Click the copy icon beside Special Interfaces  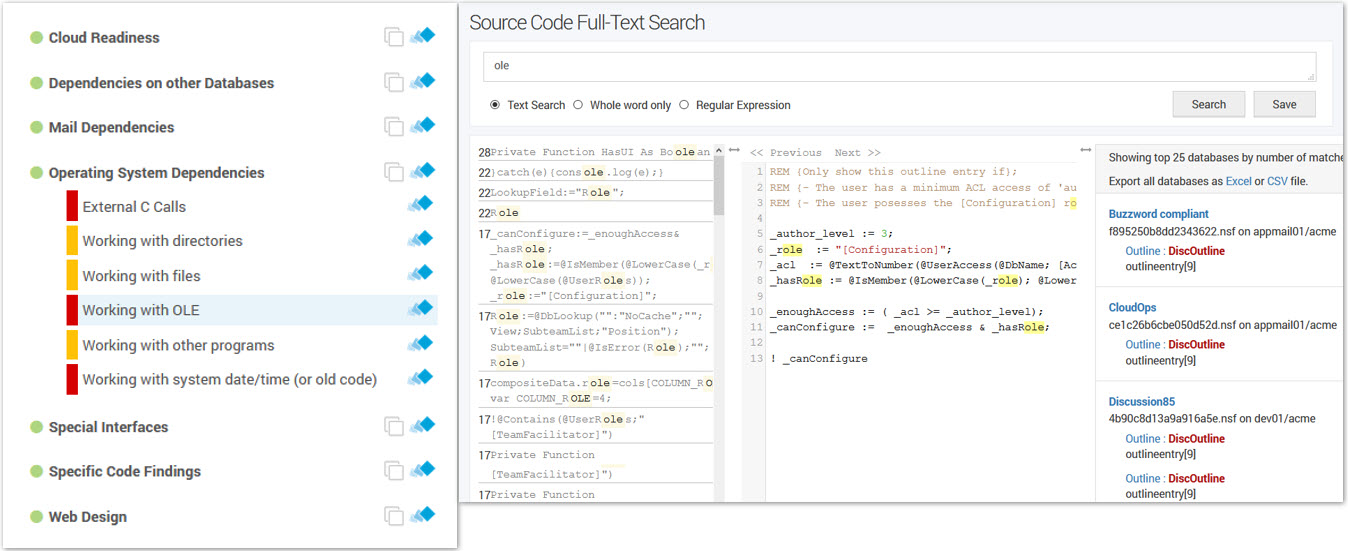click(x=393, y=427)
